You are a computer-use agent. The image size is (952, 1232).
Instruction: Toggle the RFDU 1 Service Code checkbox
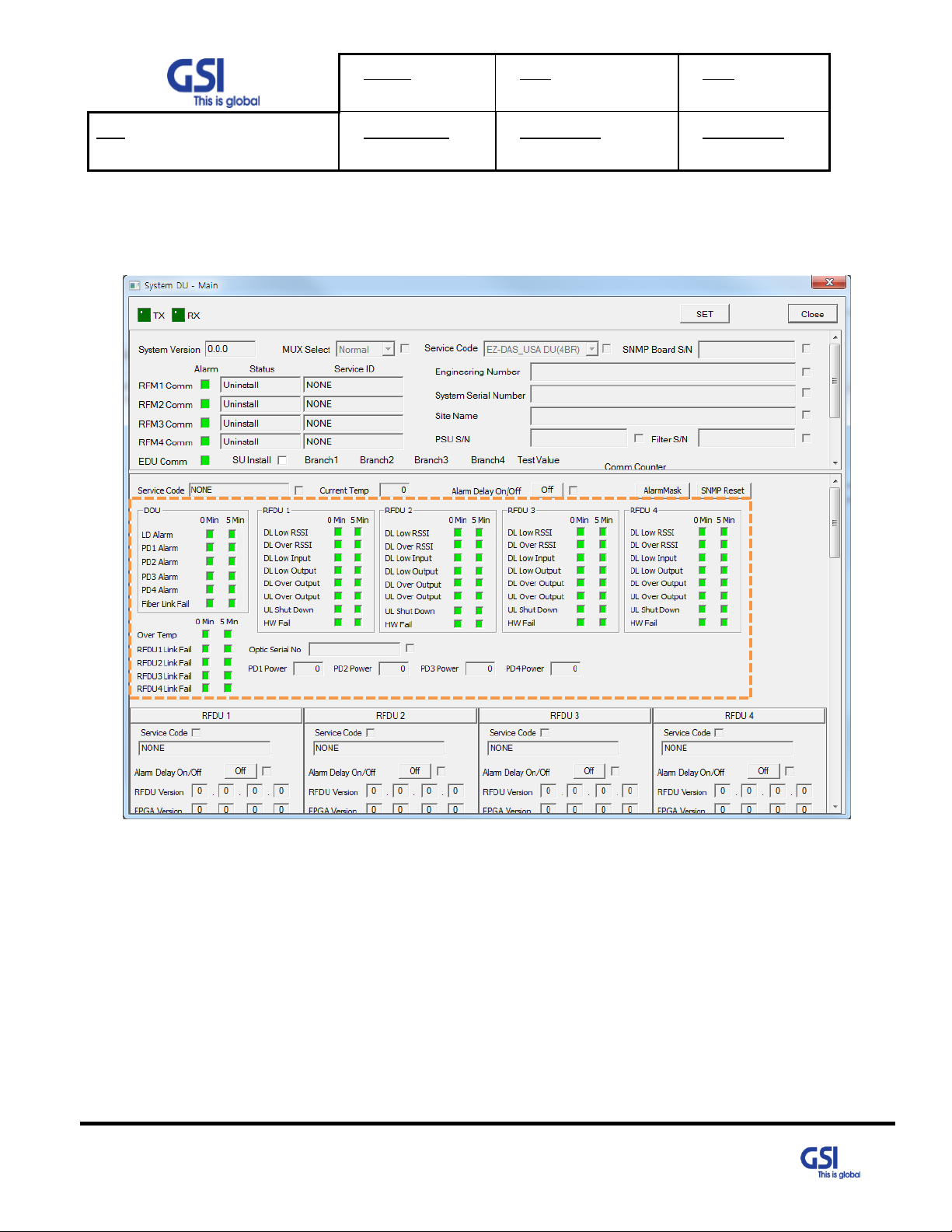(196, 732)
